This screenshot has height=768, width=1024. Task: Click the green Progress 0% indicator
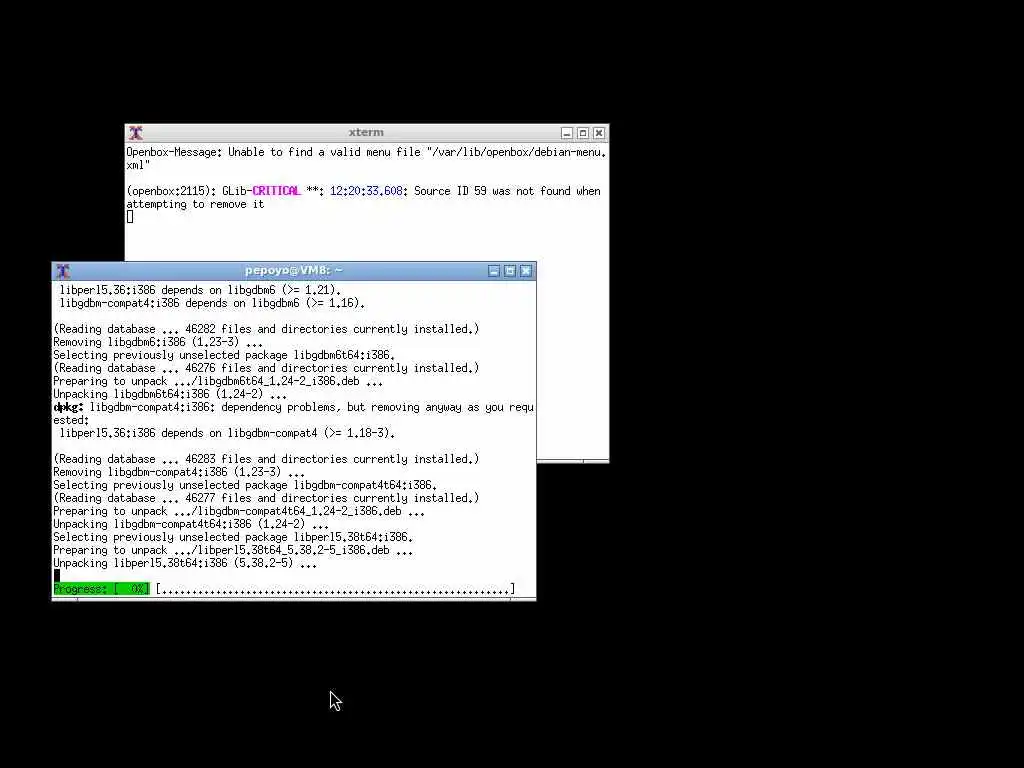[101, 589]
